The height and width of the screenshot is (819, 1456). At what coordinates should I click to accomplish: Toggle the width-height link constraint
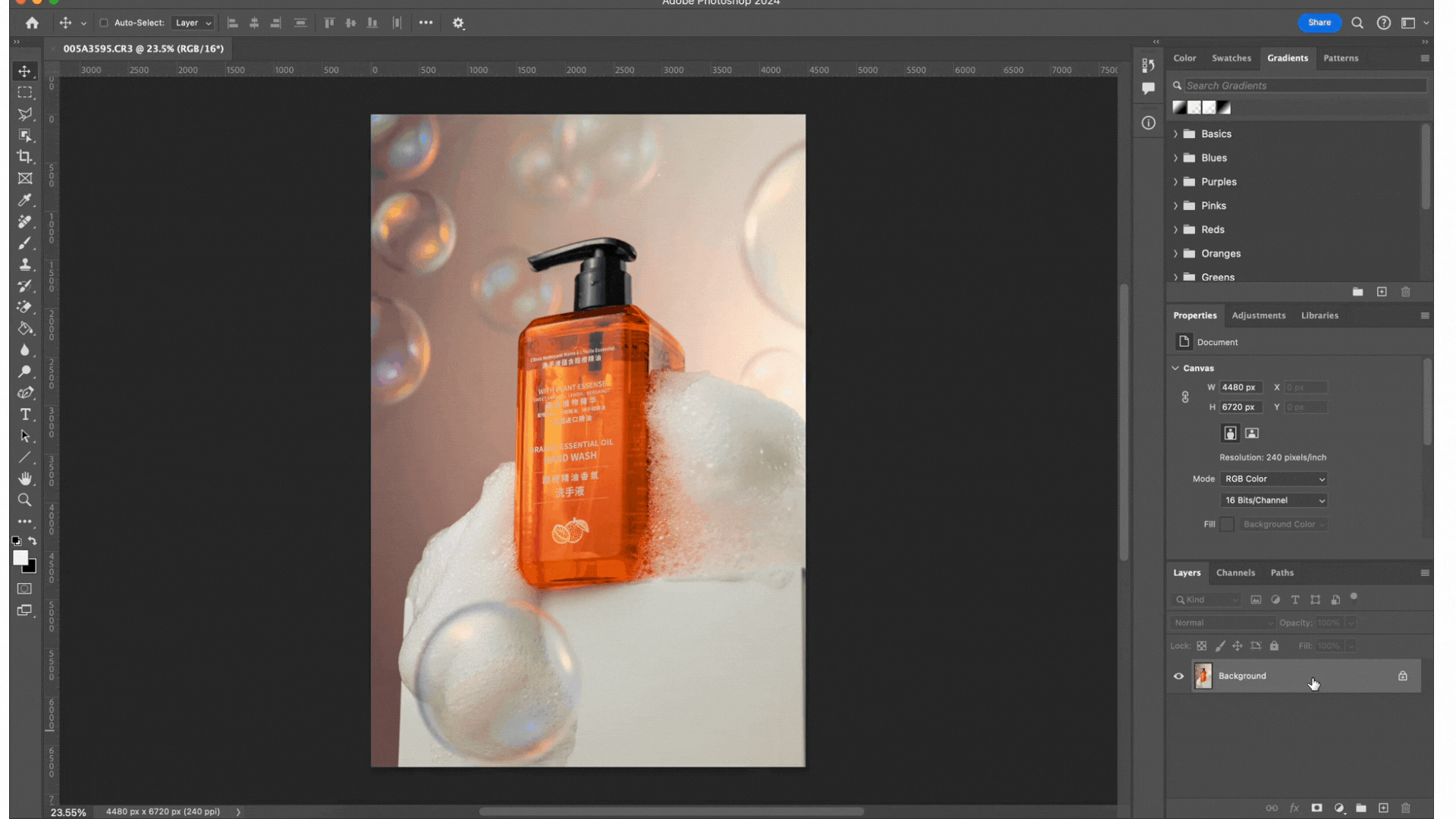[1185, 397]
